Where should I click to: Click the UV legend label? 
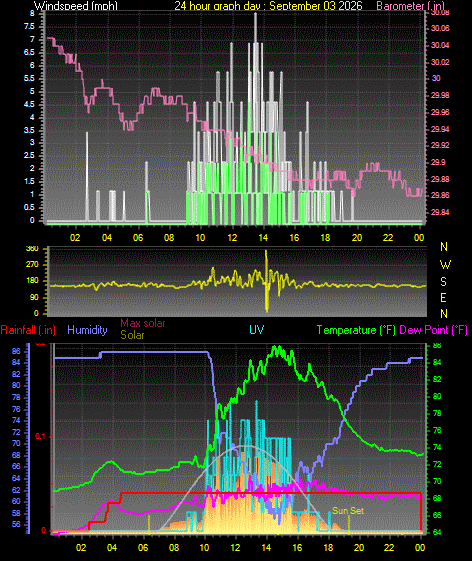click(x=257, y=330)
